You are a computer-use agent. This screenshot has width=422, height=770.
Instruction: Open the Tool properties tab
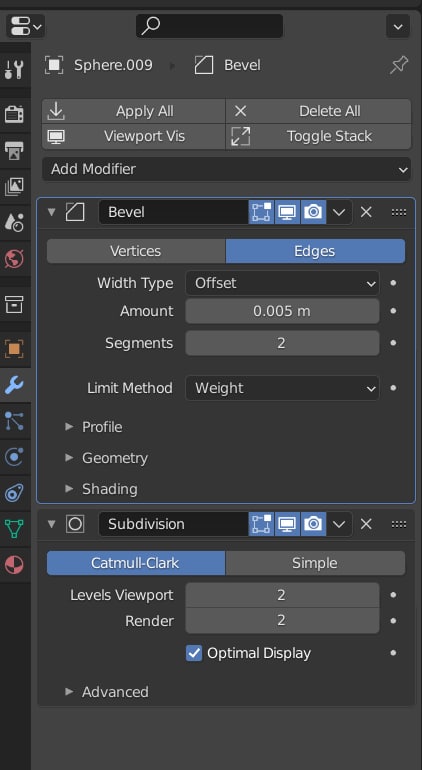coord(14,70)
